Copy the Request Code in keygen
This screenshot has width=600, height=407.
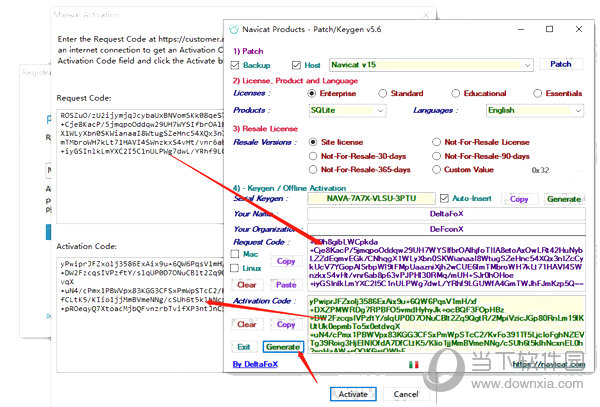pyautogui.click(x=286, y=261)
